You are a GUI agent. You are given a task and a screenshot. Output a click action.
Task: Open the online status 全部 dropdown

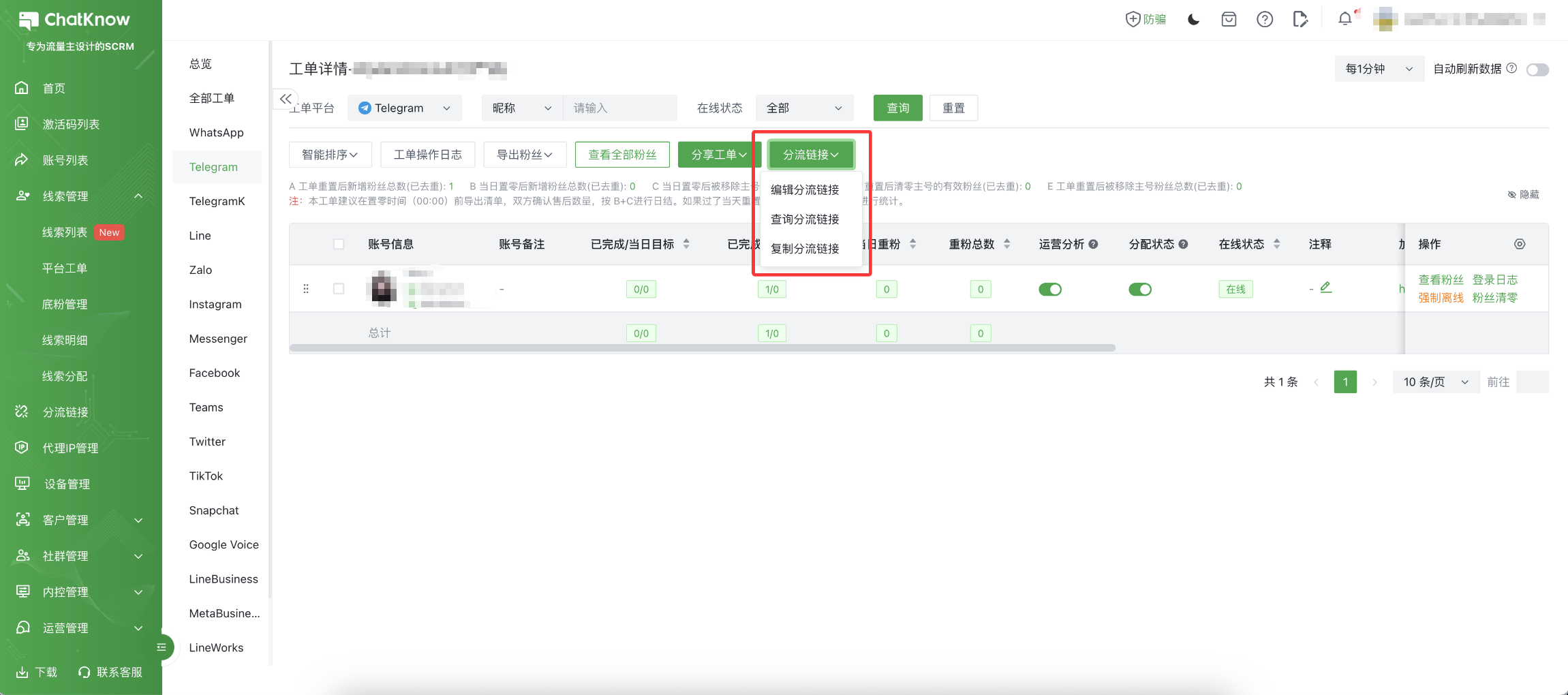click(804, 108)
